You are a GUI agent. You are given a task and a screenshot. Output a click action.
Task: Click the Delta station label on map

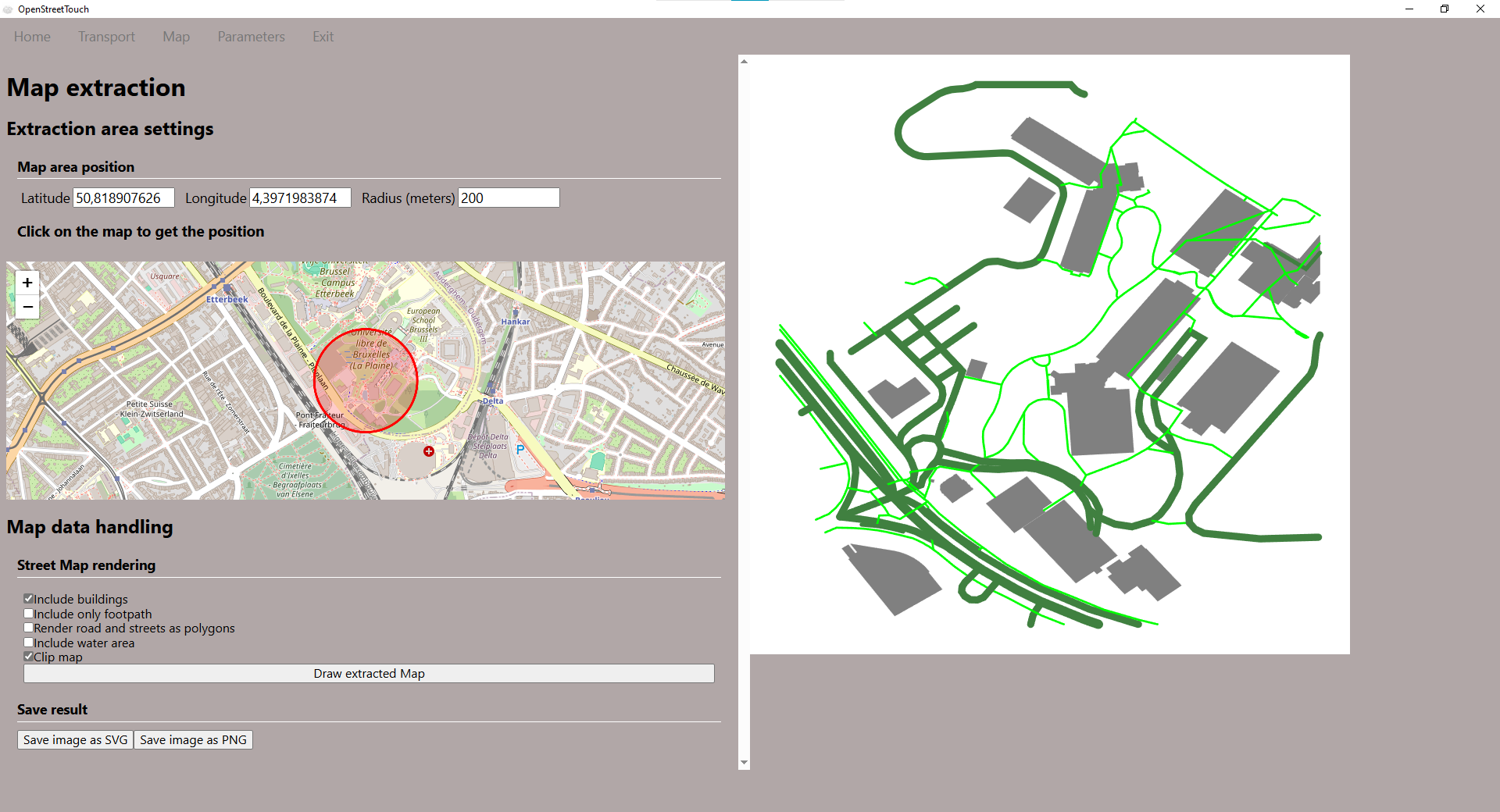[493, 401]
